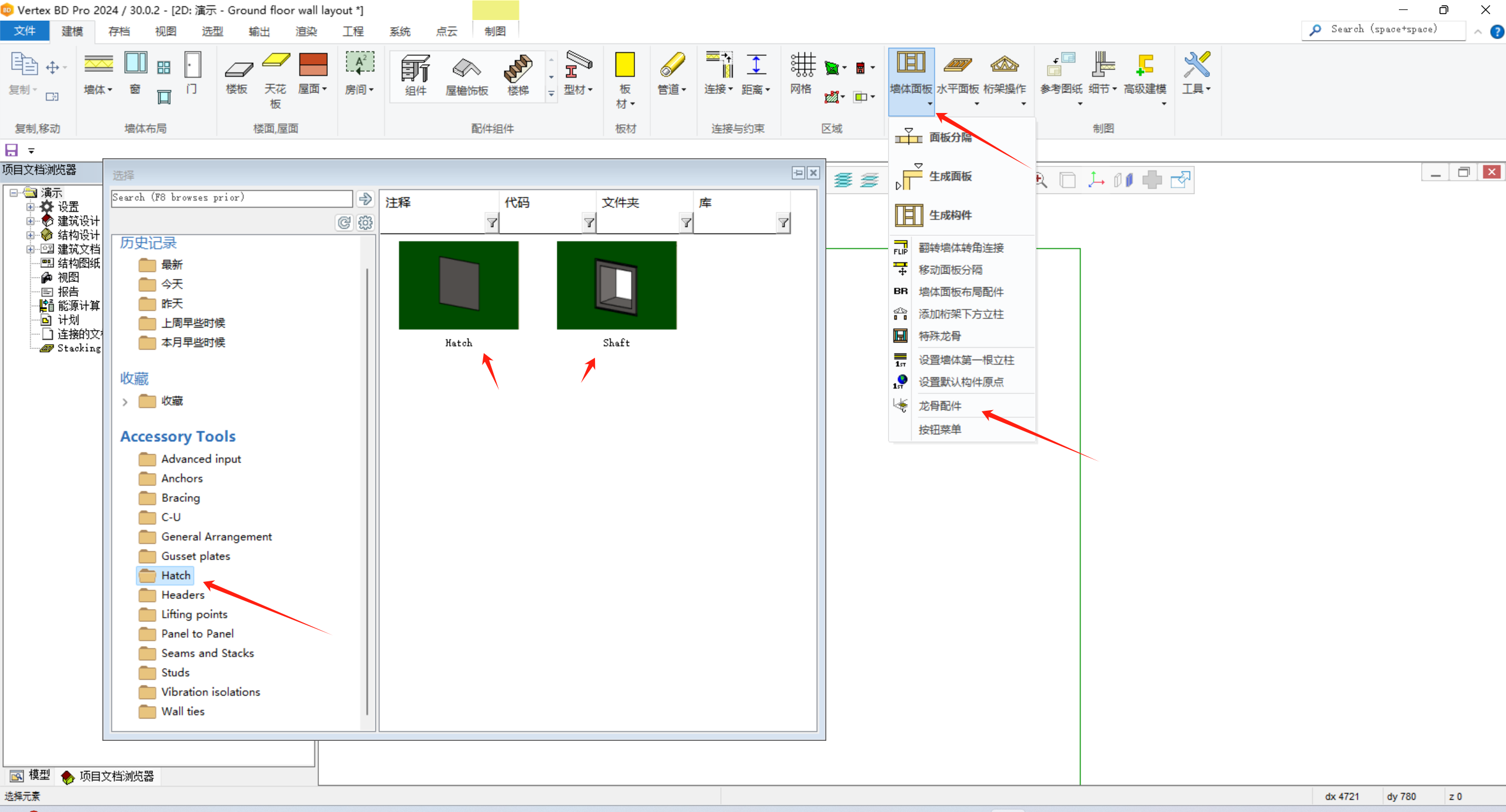The width and height of the screenshot is (1506, 812).
Task: Toggle filter under 库 column
Action: 783,223
